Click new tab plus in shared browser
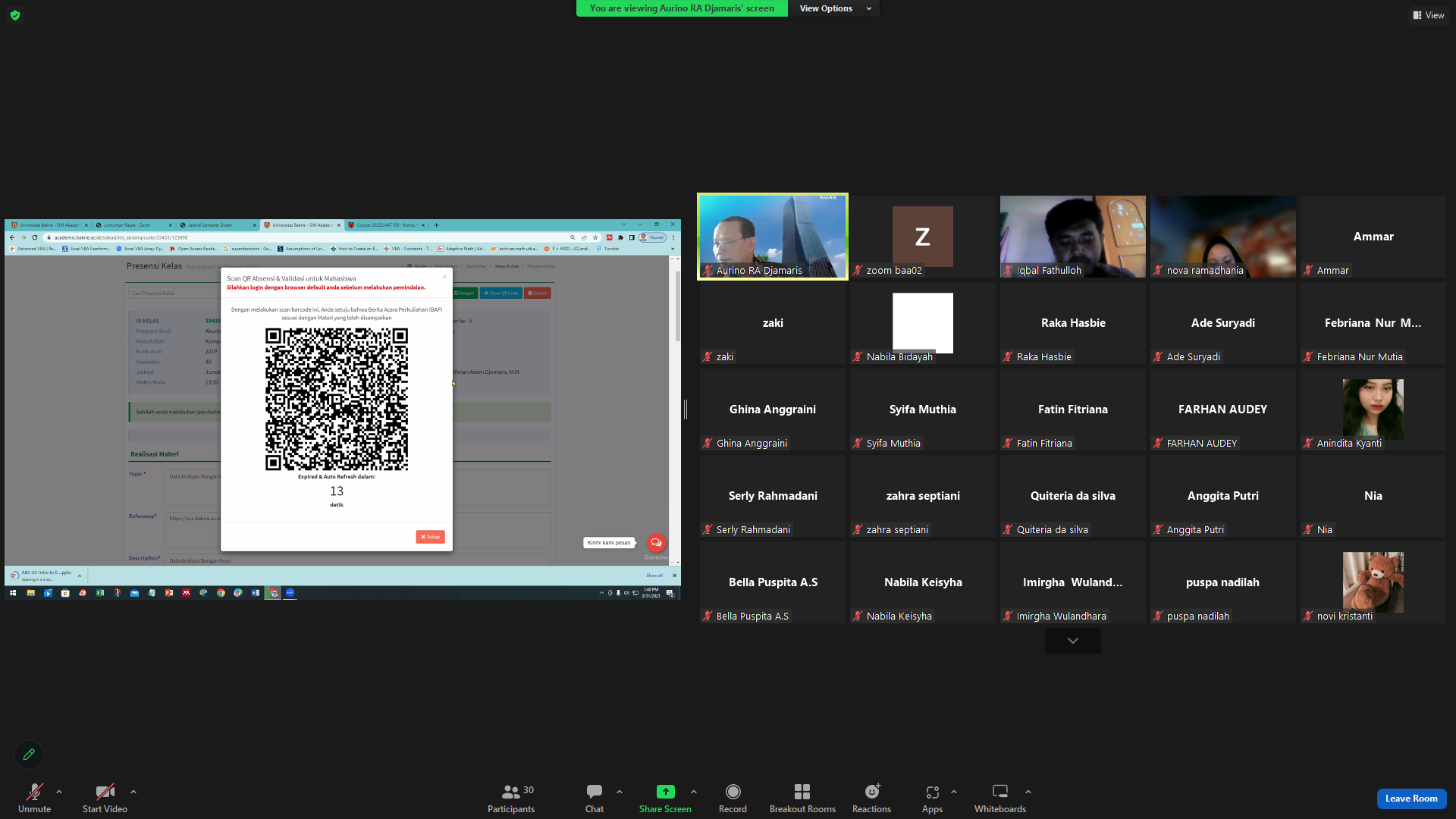 click(x=436, y=225)
